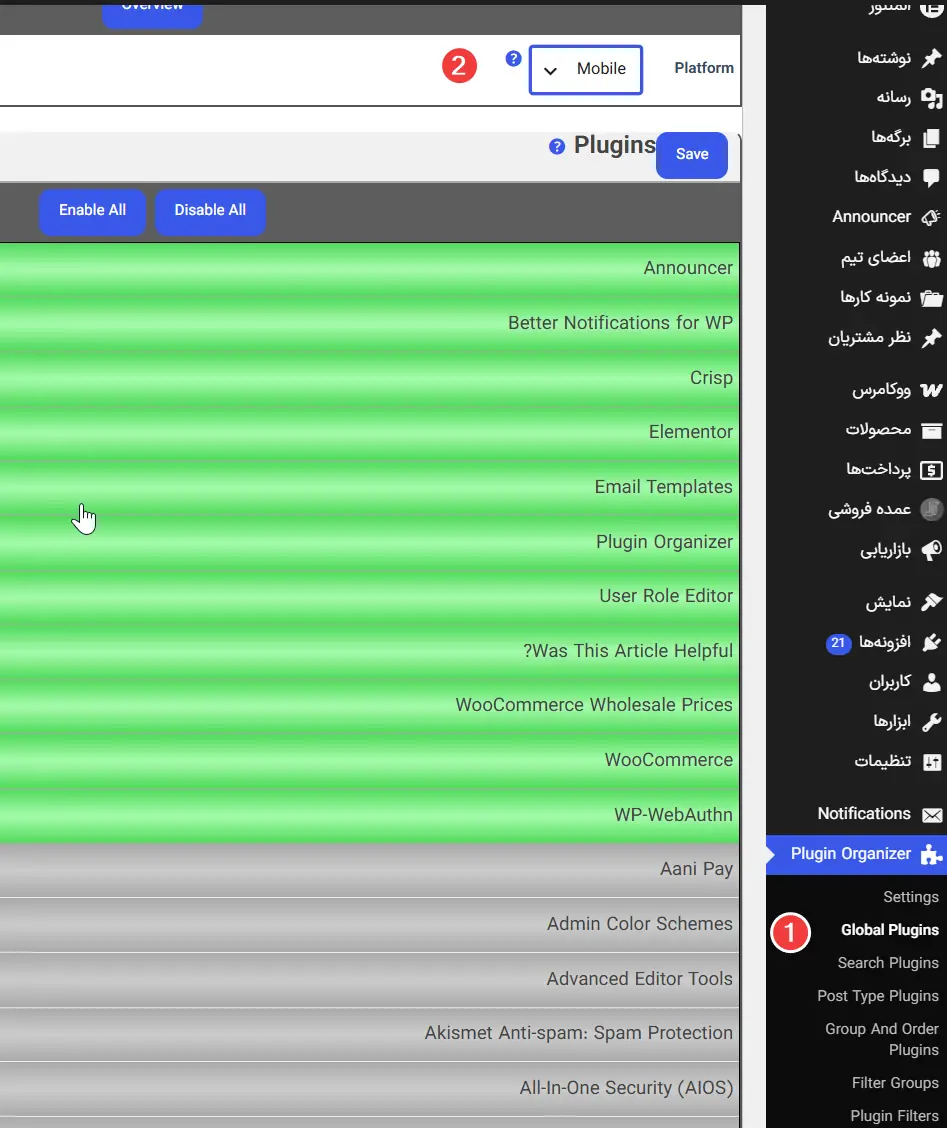Open the تنظیمات sidebar menu
The height and width of the screenshot is (1128, 947).
tap(856, 762)
